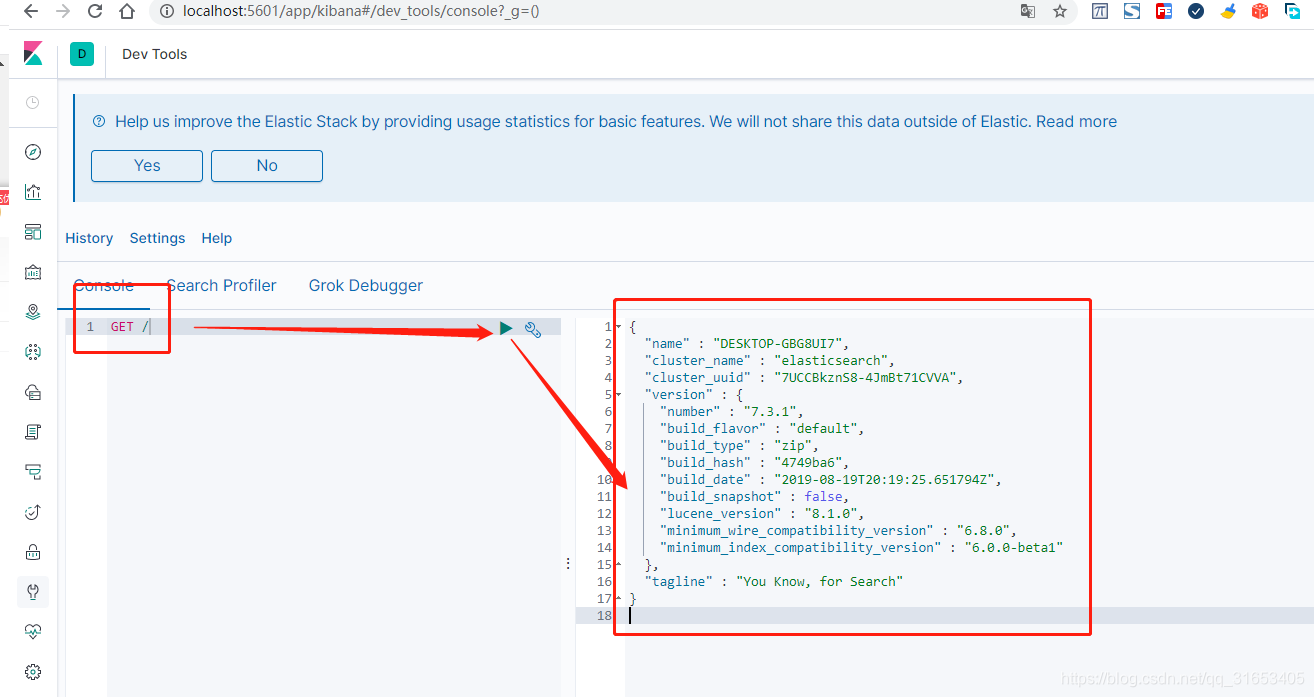
Task: Switch to the Search Profiler tab
Action: click(x=222, y=286)
